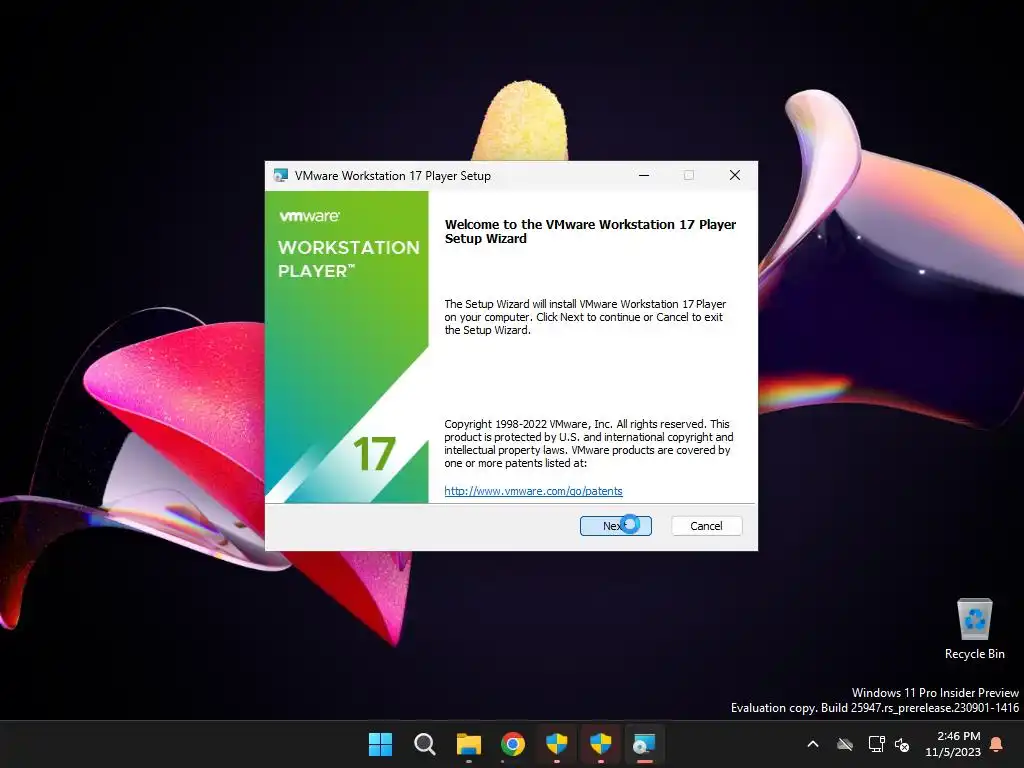The image size is (1024, 768).
Task: Show hidden system tray icons
Action: (x=813, y=744)
